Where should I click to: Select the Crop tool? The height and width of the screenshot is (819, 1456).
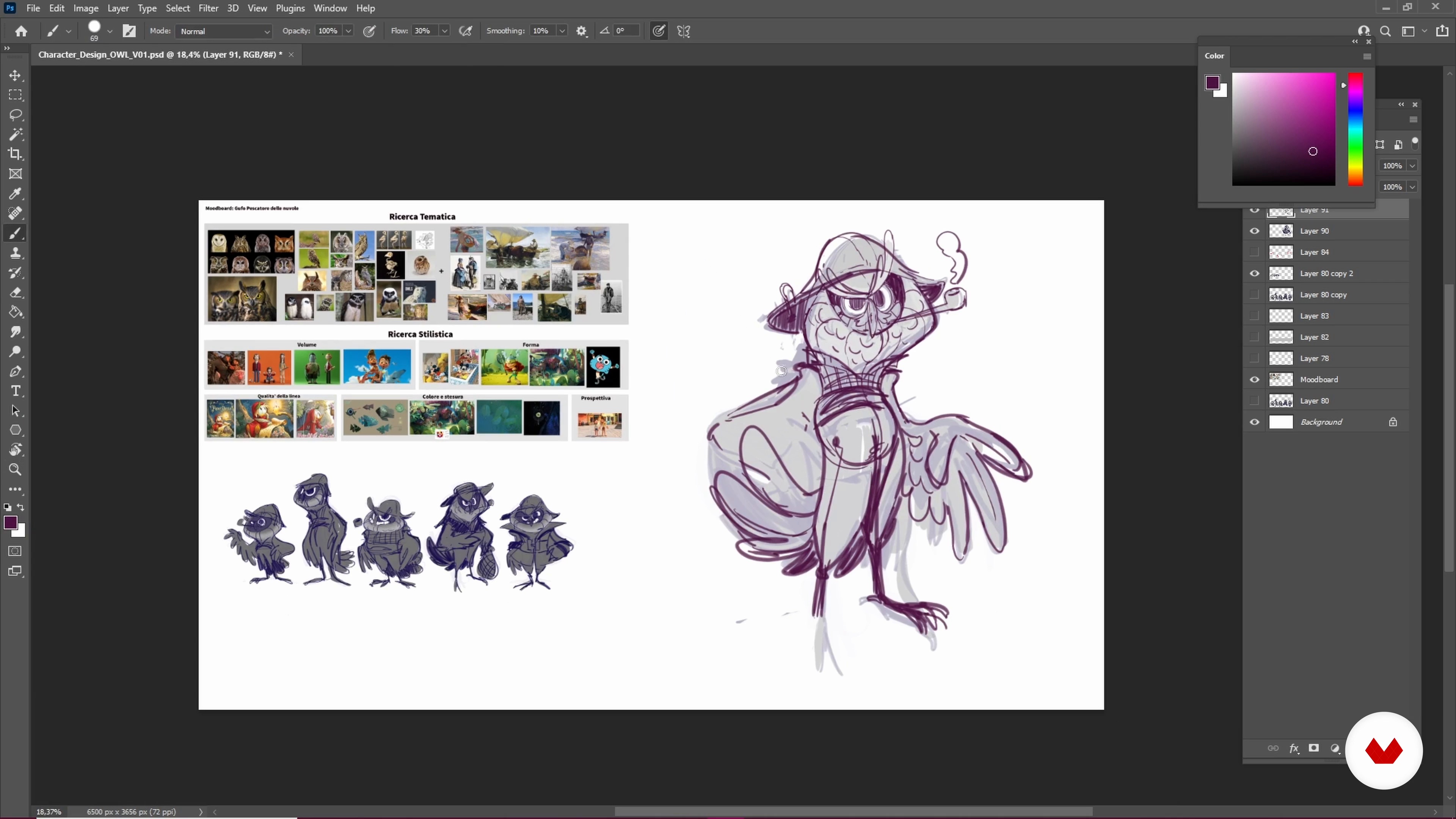pos(15,154)
